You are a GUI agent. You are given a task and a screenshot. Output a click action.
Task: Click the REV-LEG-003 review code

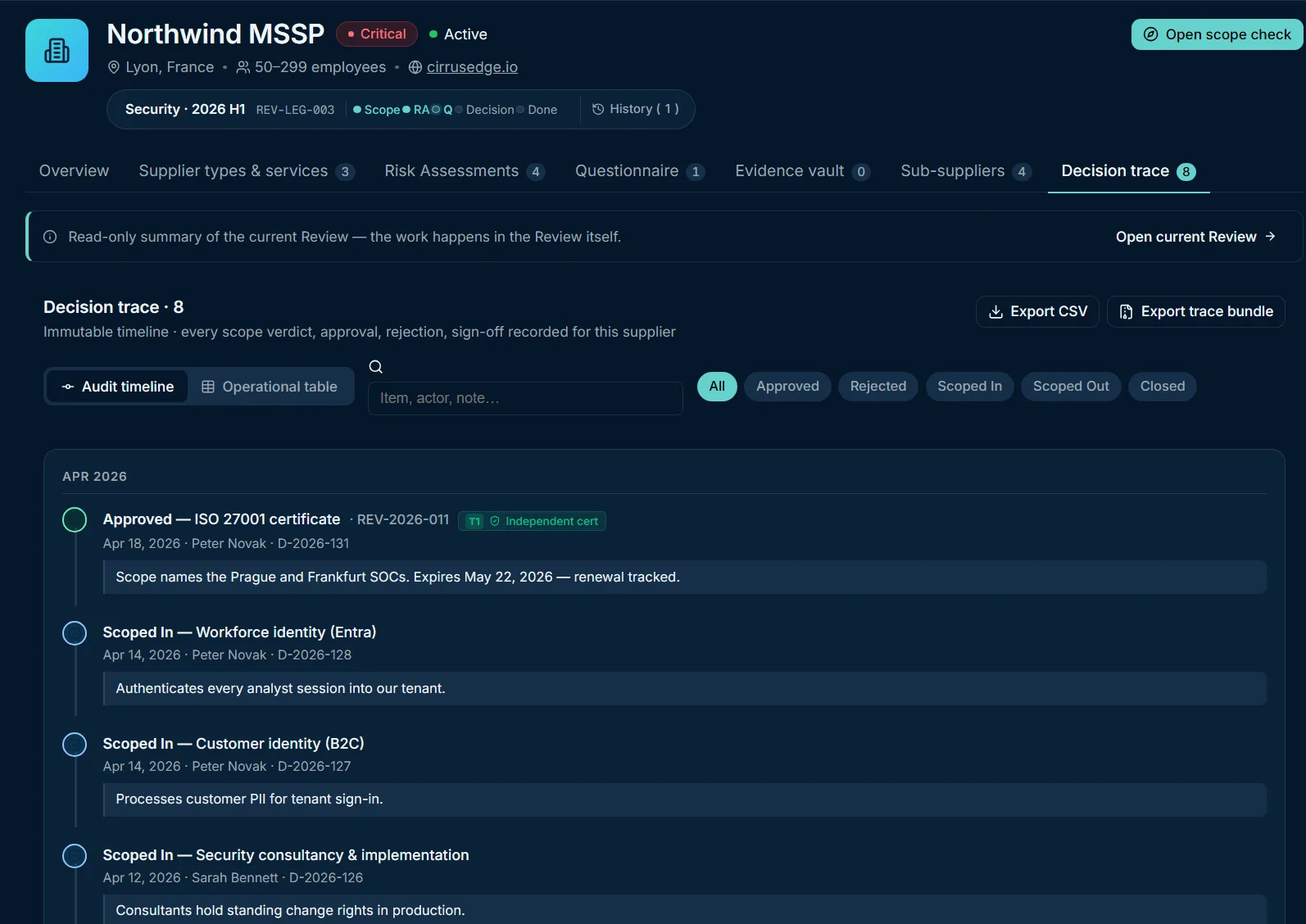[x=295, y=110]
